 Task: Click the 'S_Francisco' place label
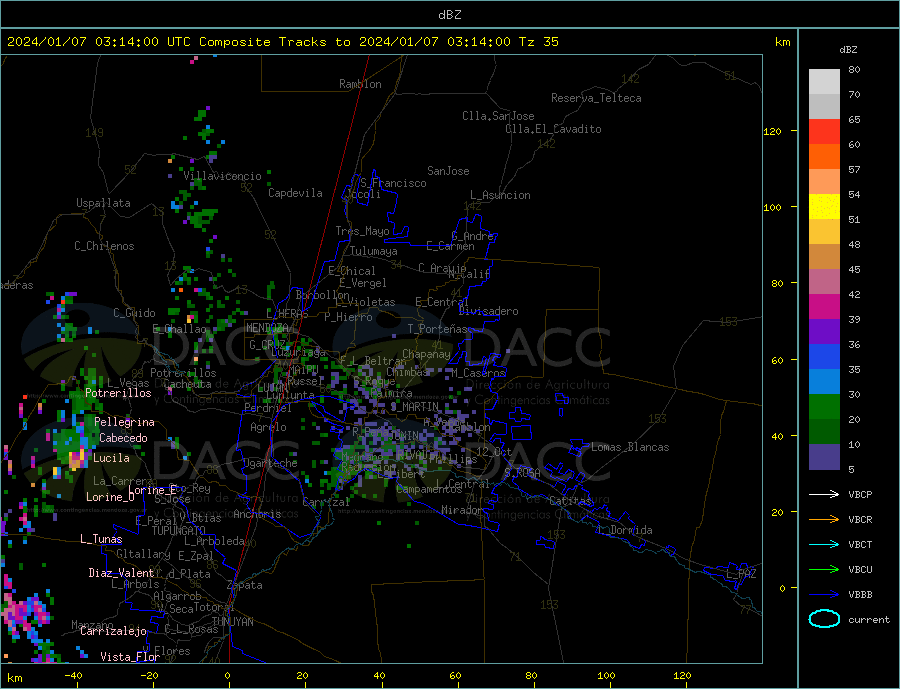[393, 183]
